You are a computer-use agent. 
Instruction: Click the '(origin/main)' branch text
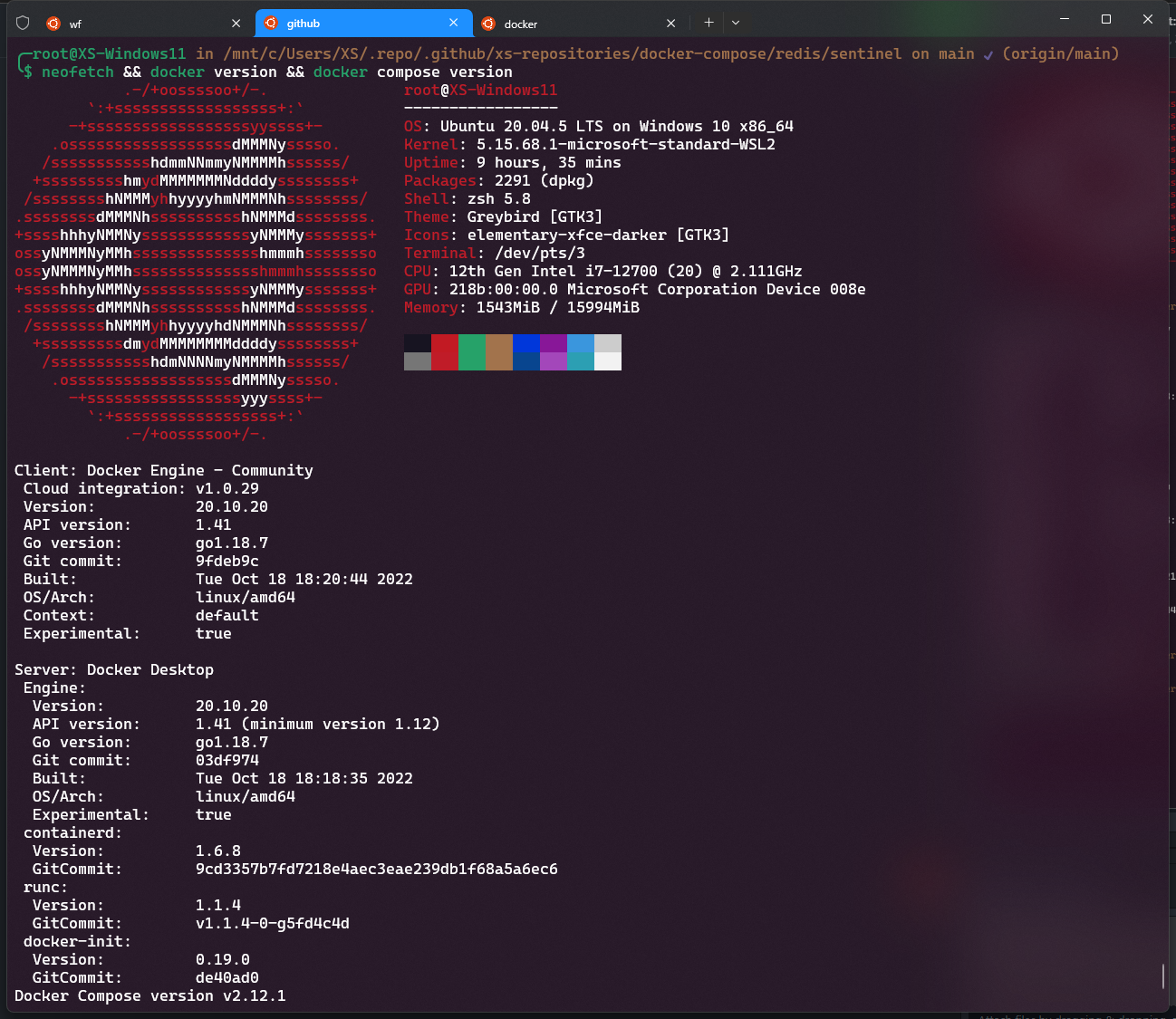pos(1061,54)
